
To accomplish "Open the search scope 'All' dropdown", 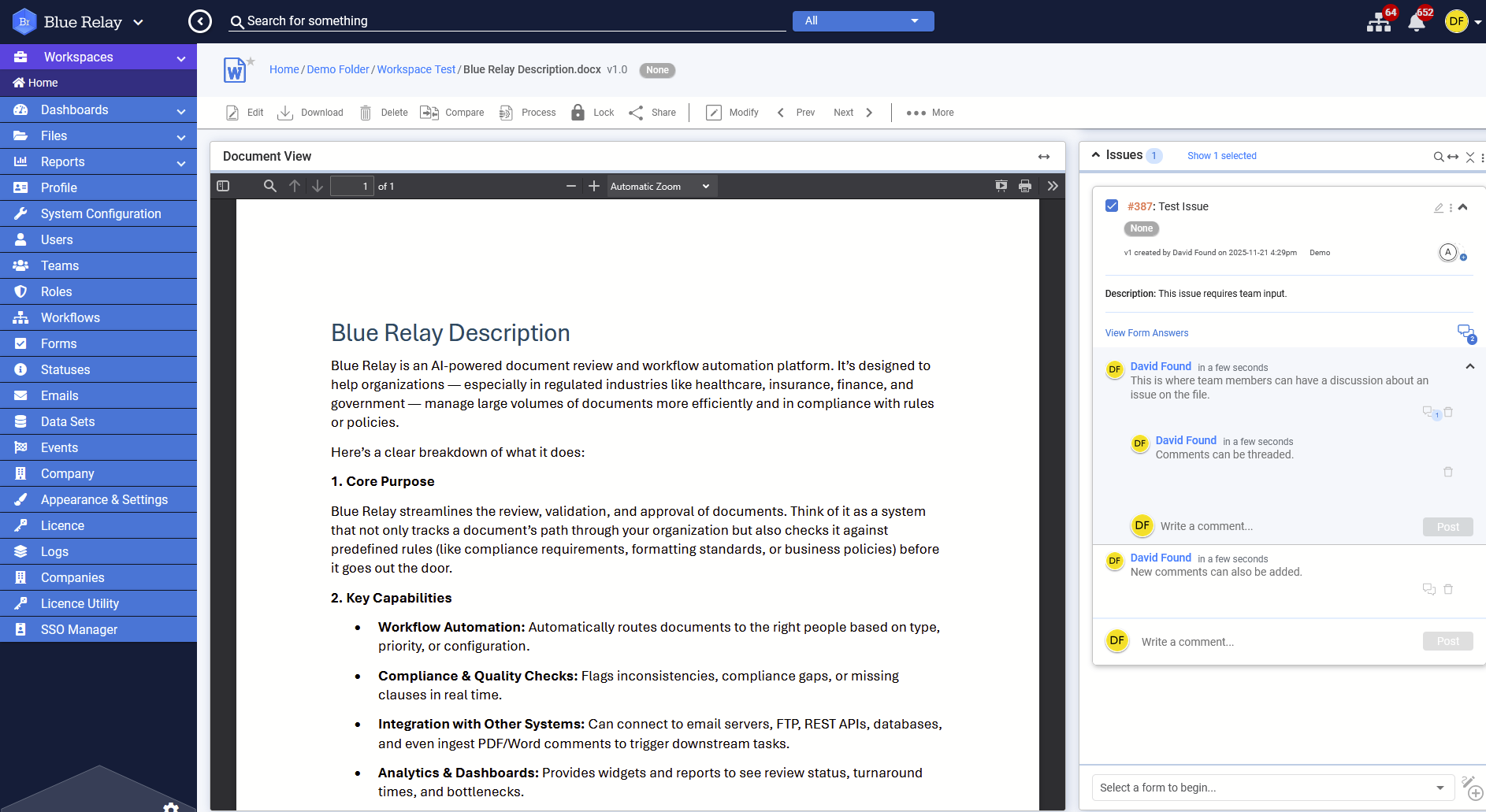I will tap(864, 21).
